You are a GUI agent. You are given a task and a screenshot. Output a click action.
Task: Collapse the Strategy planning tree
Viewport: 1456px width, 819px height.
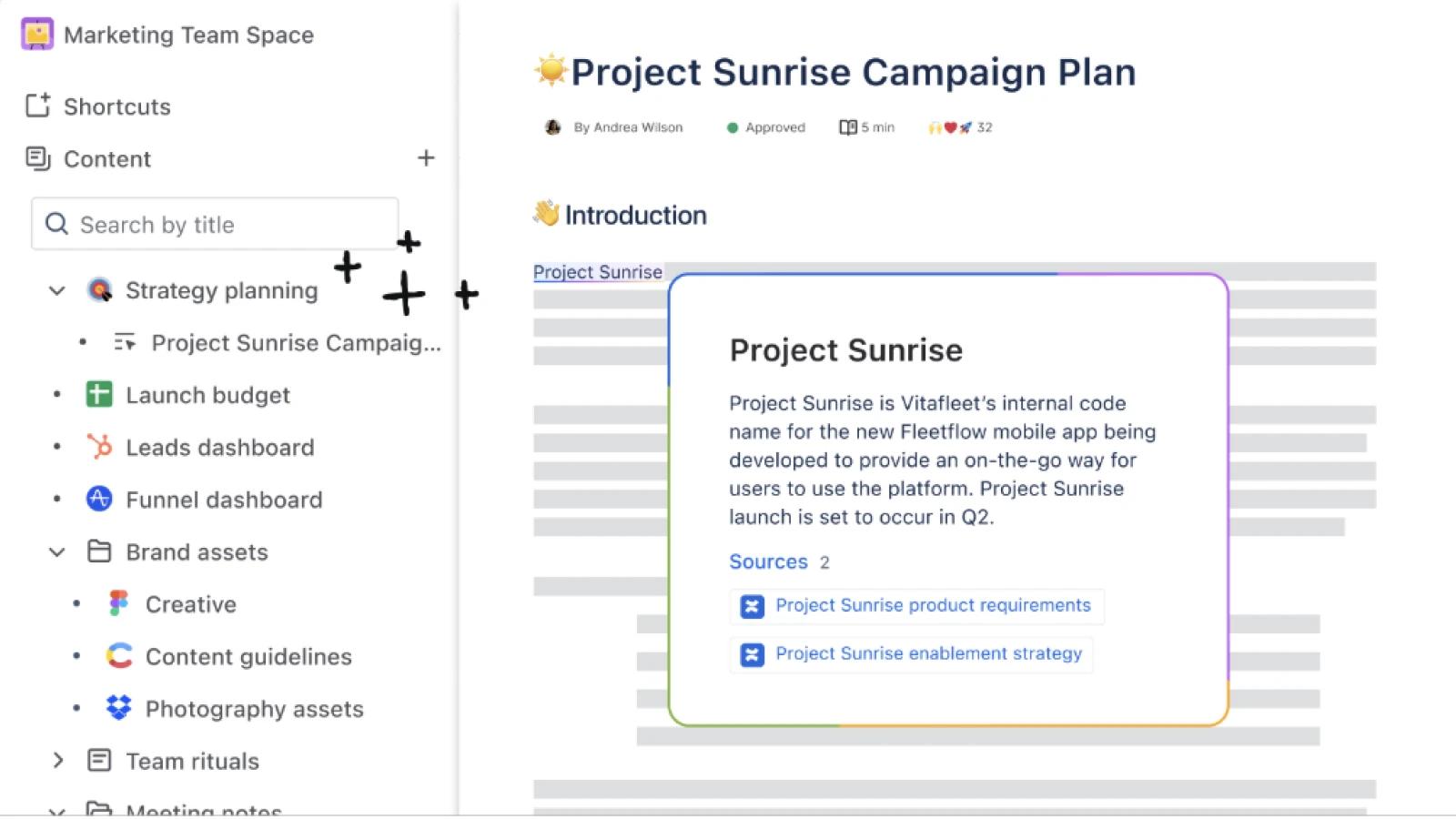click(x=56, y=290)
